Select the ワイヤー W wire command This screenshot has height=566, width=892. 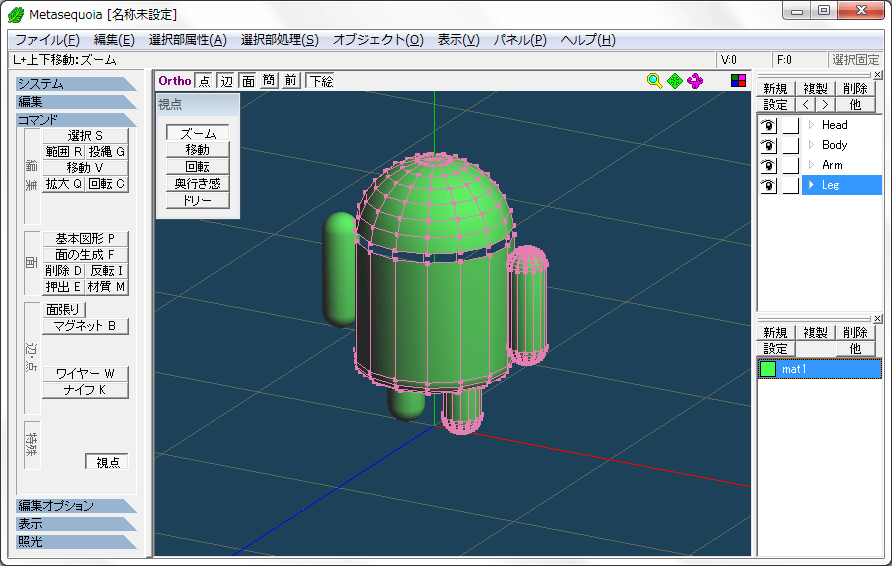(x=85, y=374)
